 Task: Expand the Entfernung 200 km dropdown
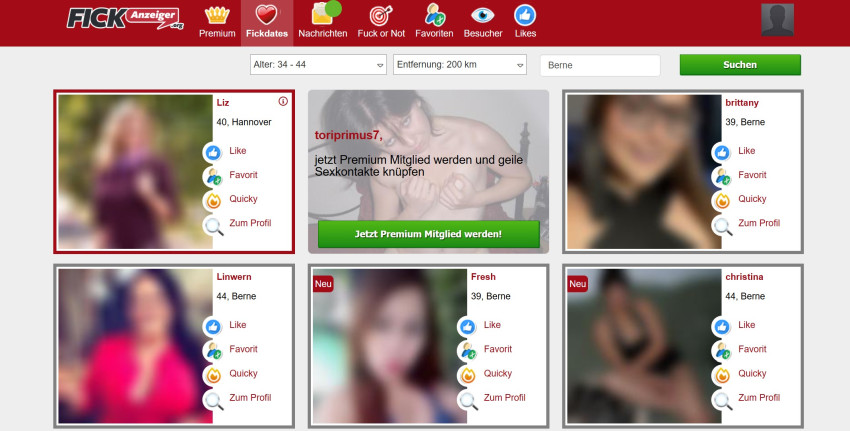pos(460,65)
